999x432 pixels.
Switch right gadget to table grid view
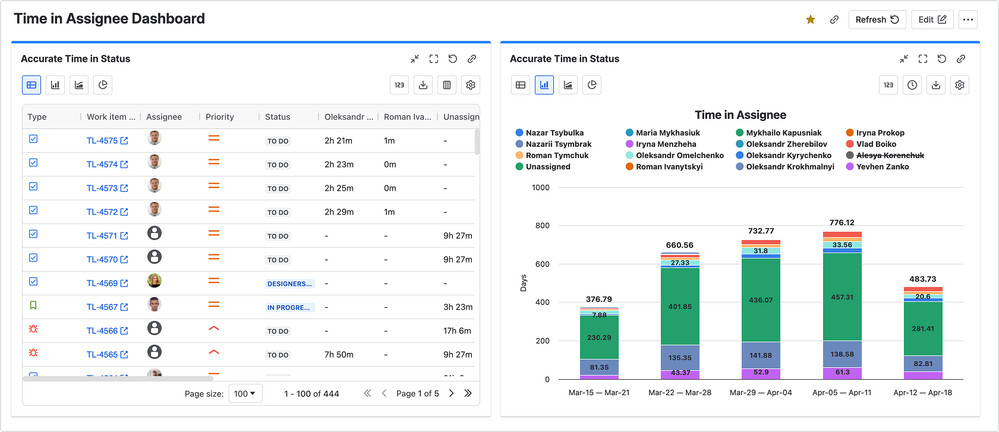click(521, 85)
